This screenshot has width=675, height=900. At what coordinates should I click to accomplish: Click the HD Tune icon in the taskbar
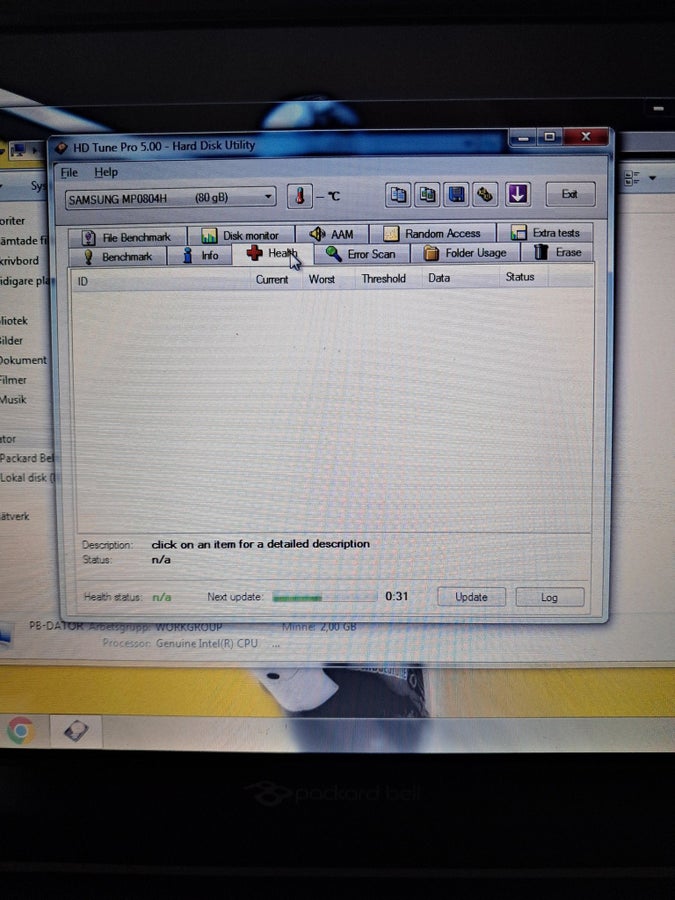point(76,731)
